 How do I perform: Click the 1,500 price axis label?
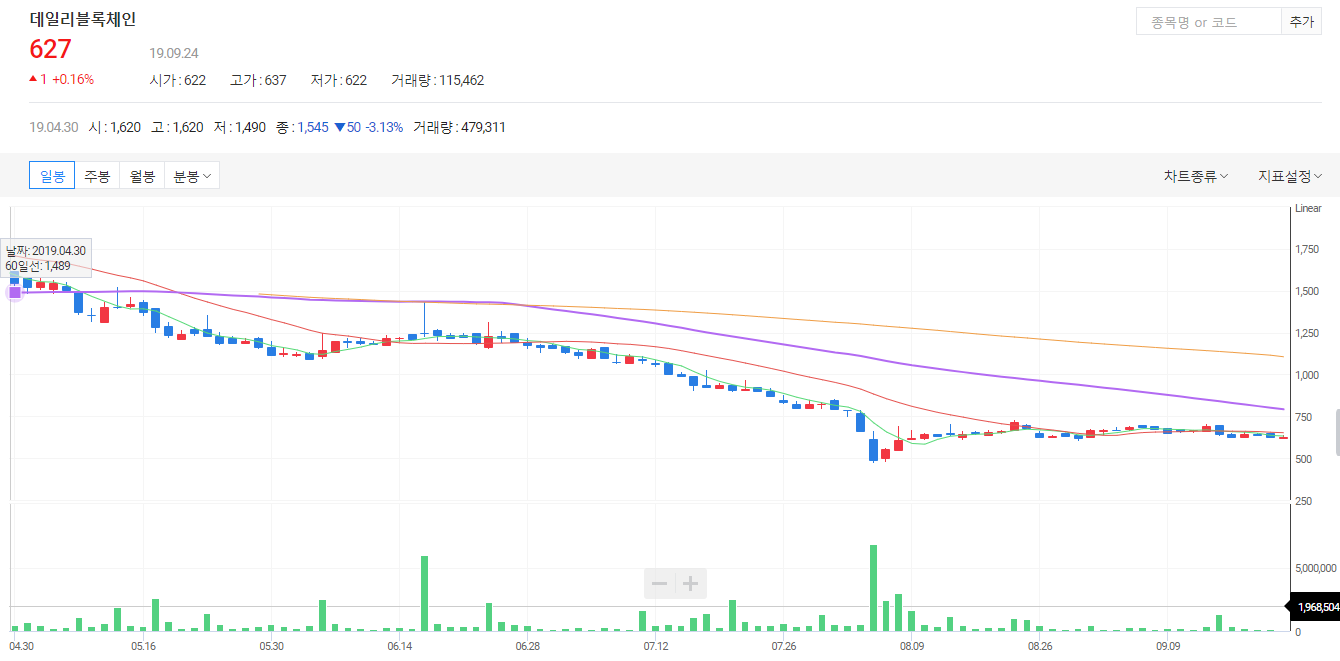[x=1306, y=292]
